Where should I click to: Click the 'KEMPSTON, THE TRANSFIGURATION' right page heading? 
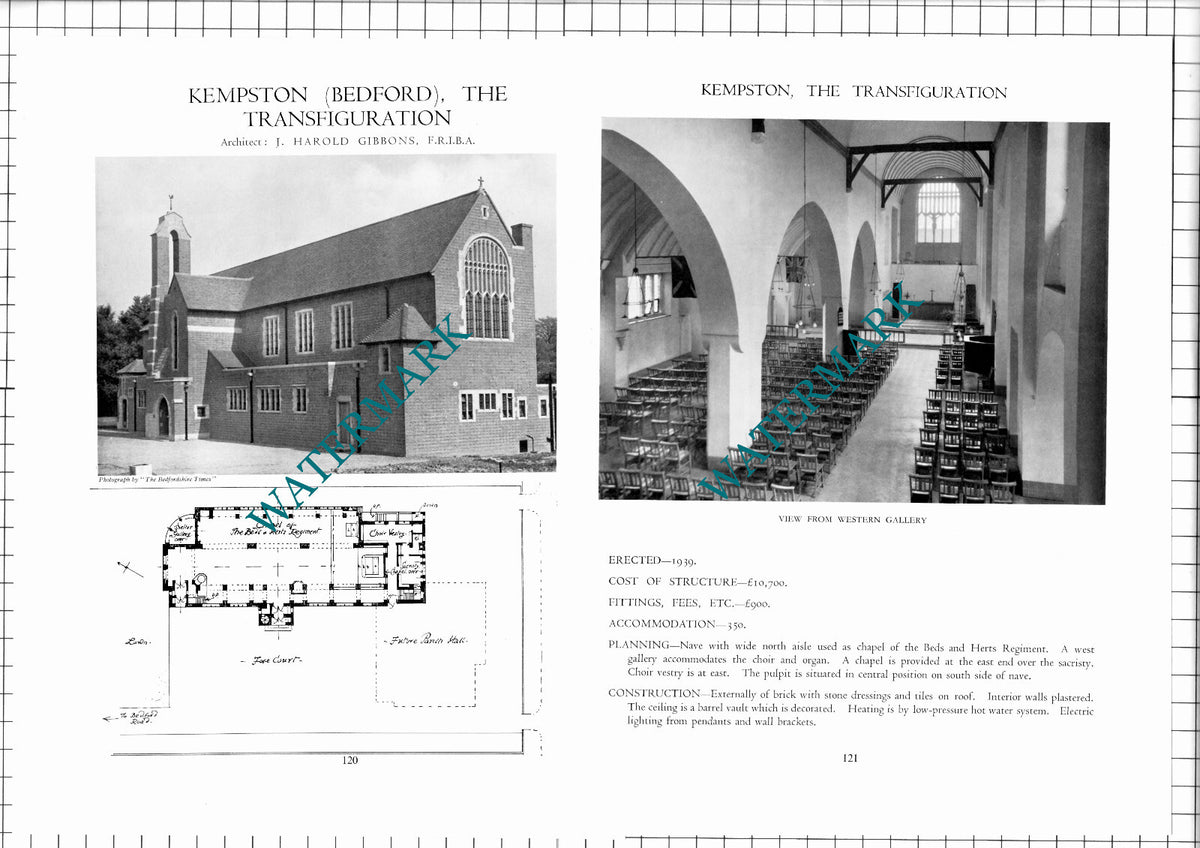tap(853, 91)
